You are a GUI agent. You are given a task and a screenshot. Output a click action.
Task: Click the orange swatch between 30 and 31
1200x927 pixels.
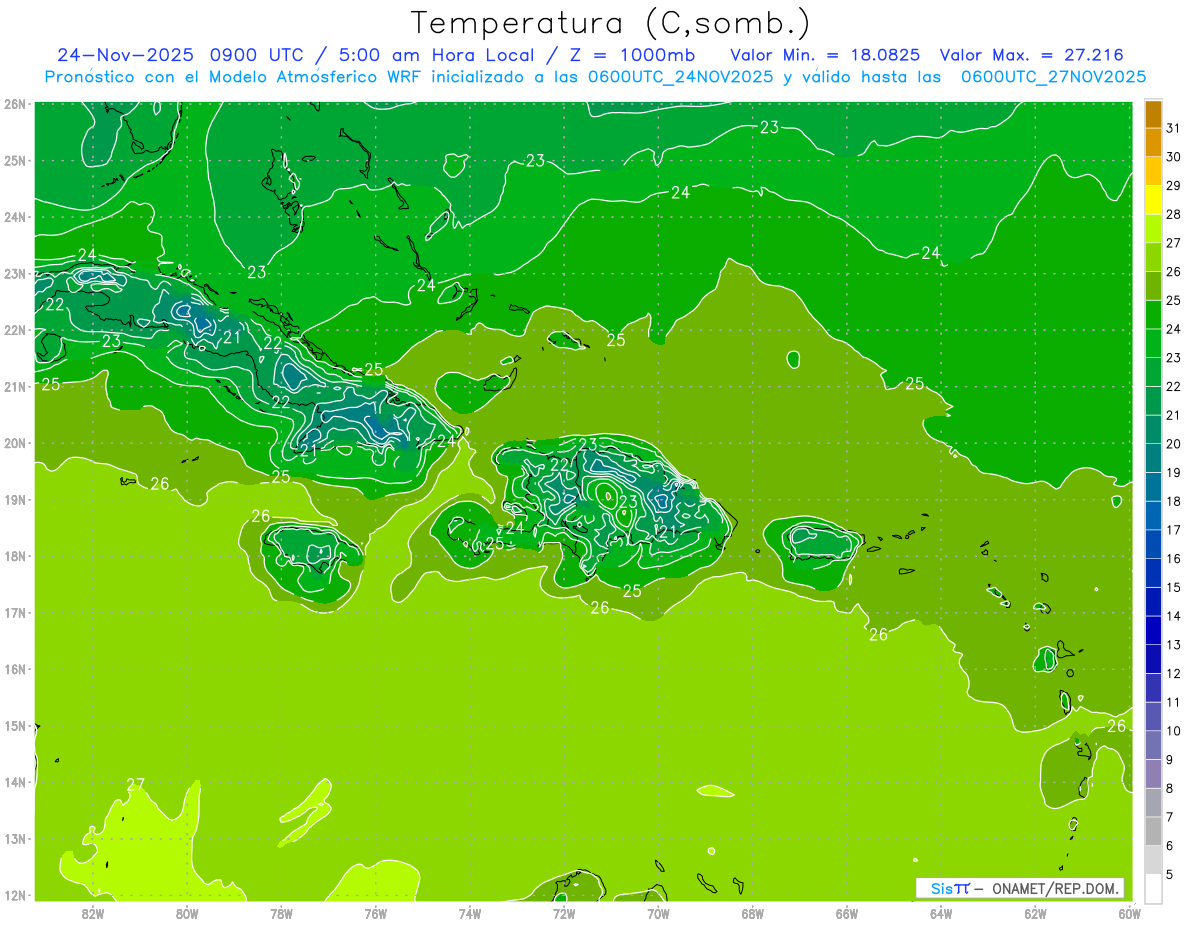coord(1153,142)
